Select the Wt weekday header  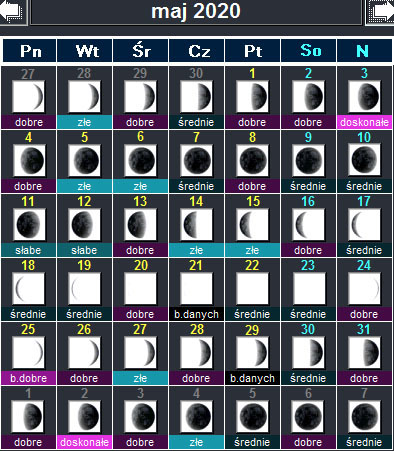(x=85, y=51)
